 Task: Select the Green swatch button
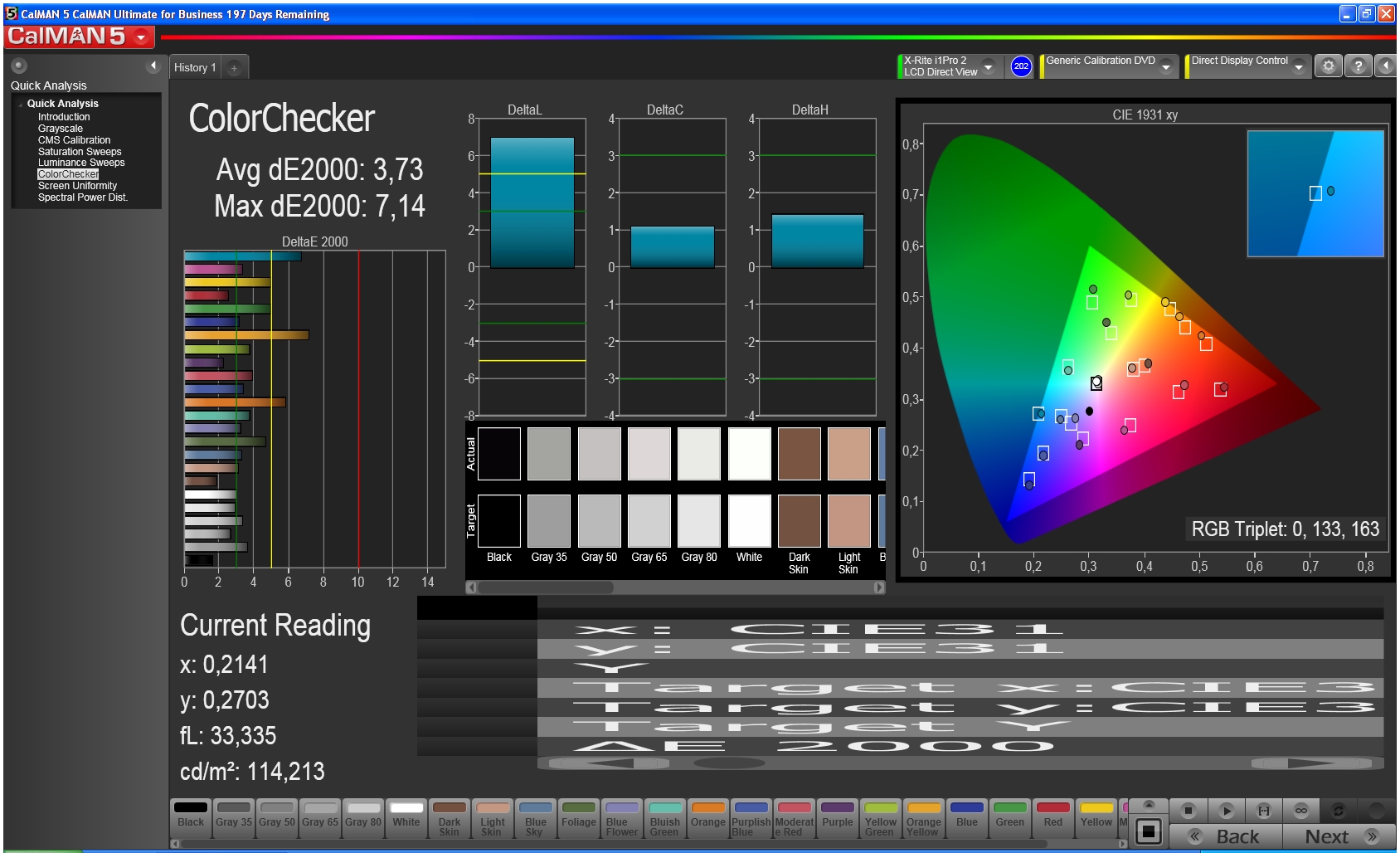[1010, 819]
